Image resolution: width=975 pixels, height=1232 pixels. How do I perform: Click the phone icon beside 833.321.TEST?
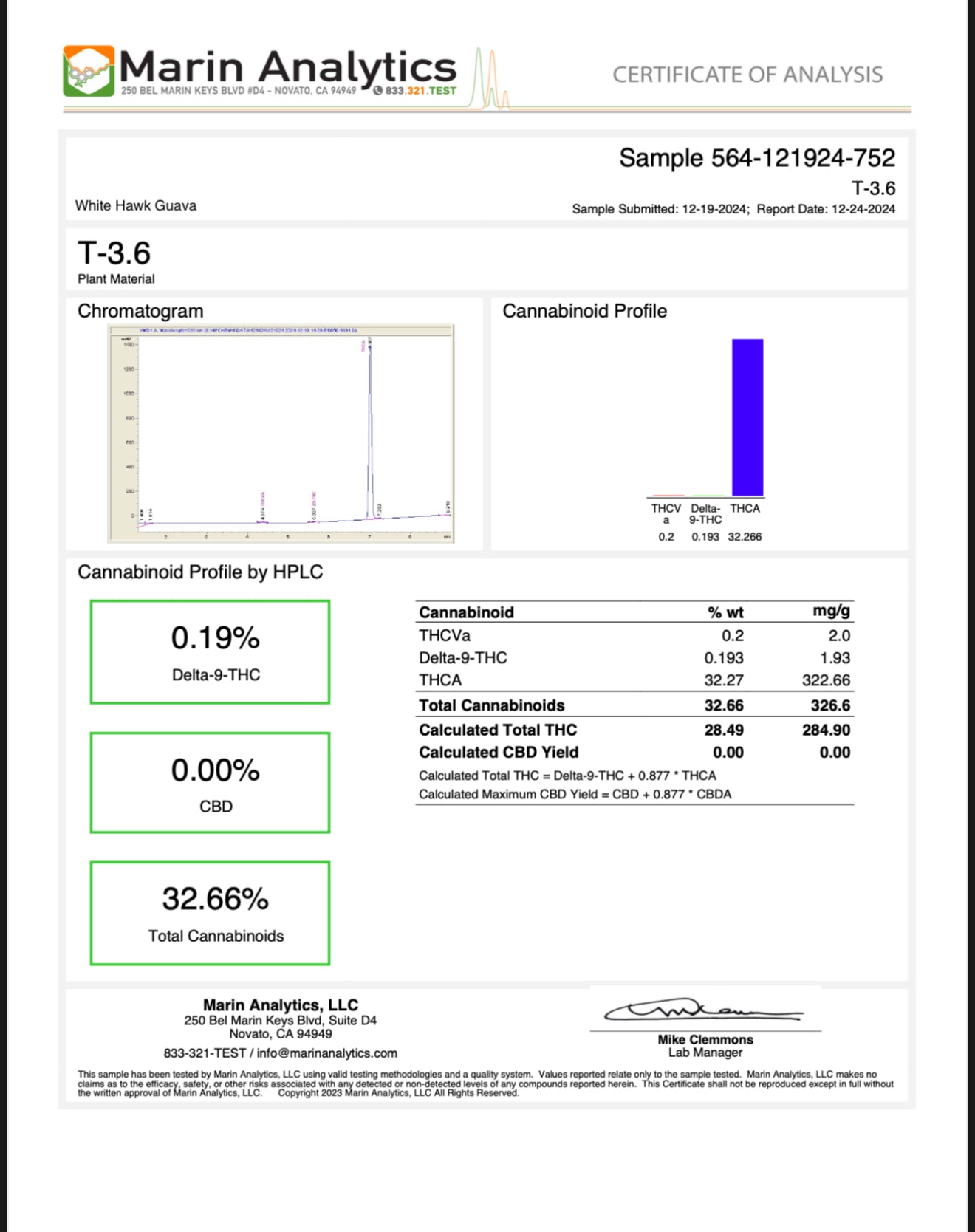[378, 91]
